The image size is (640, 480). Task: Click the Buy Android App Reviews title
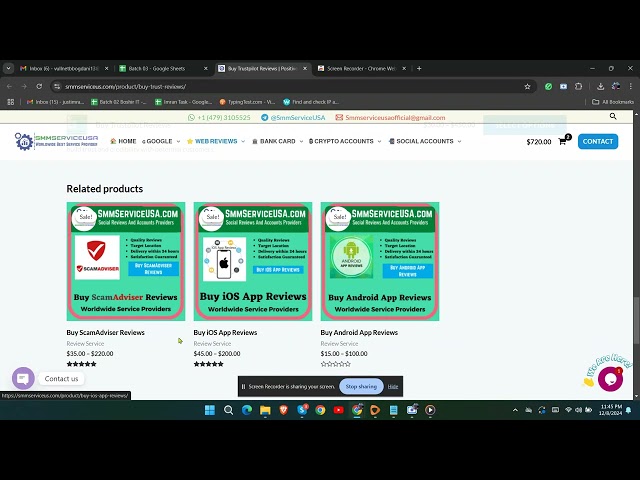(359, 333)
